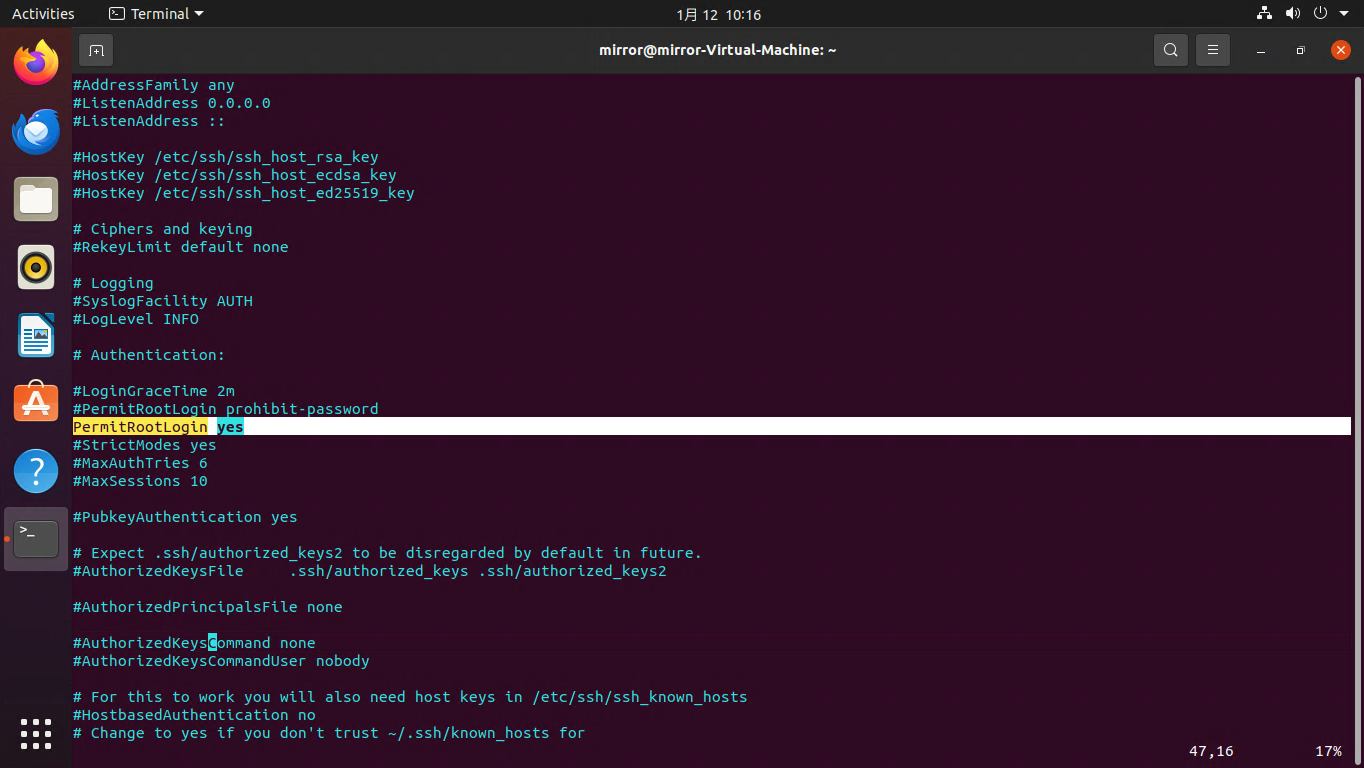Click the ssh_host_ecdsa_key HostKey line
Image resolution: width=1364 pixels, height=768 pixels.
(235, 175)
